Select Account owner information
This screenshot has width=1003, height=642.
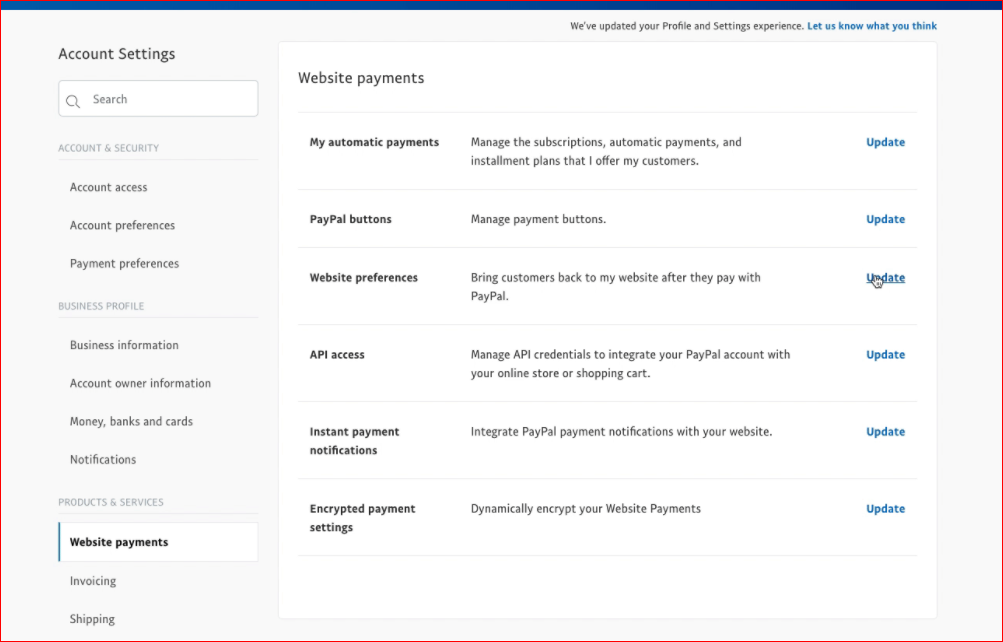140,384
